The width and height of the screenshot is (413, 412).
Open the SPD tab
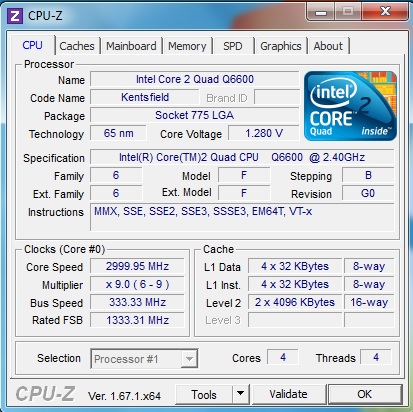[x=233, y=46]
